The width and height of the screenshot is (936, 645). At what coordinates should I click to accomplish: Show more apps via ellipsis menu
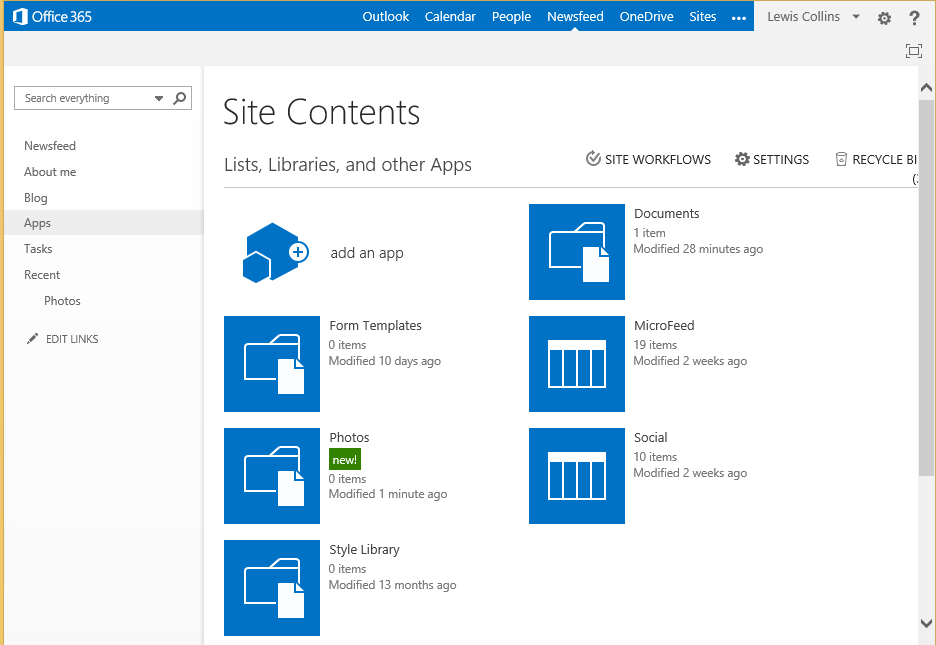pos(739,18)
